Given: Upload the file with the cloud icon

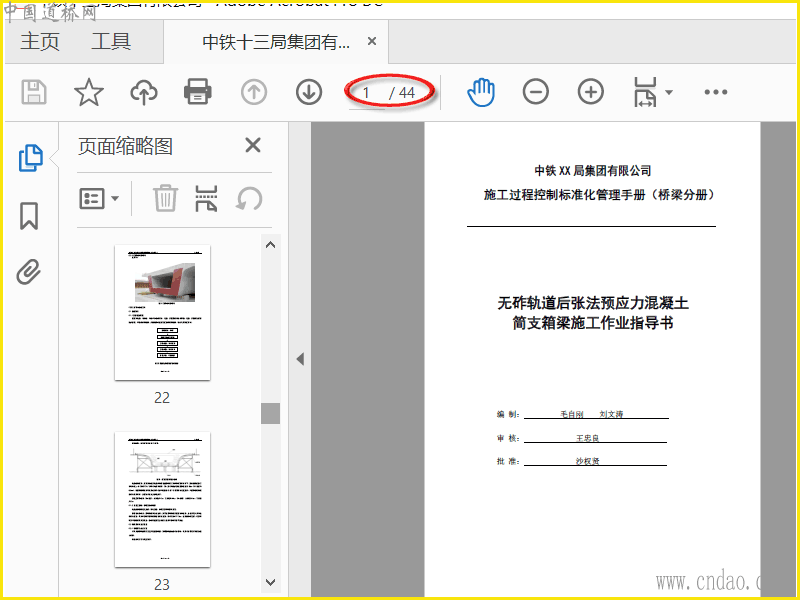Looking at the screenshot, I should [144, 92].
